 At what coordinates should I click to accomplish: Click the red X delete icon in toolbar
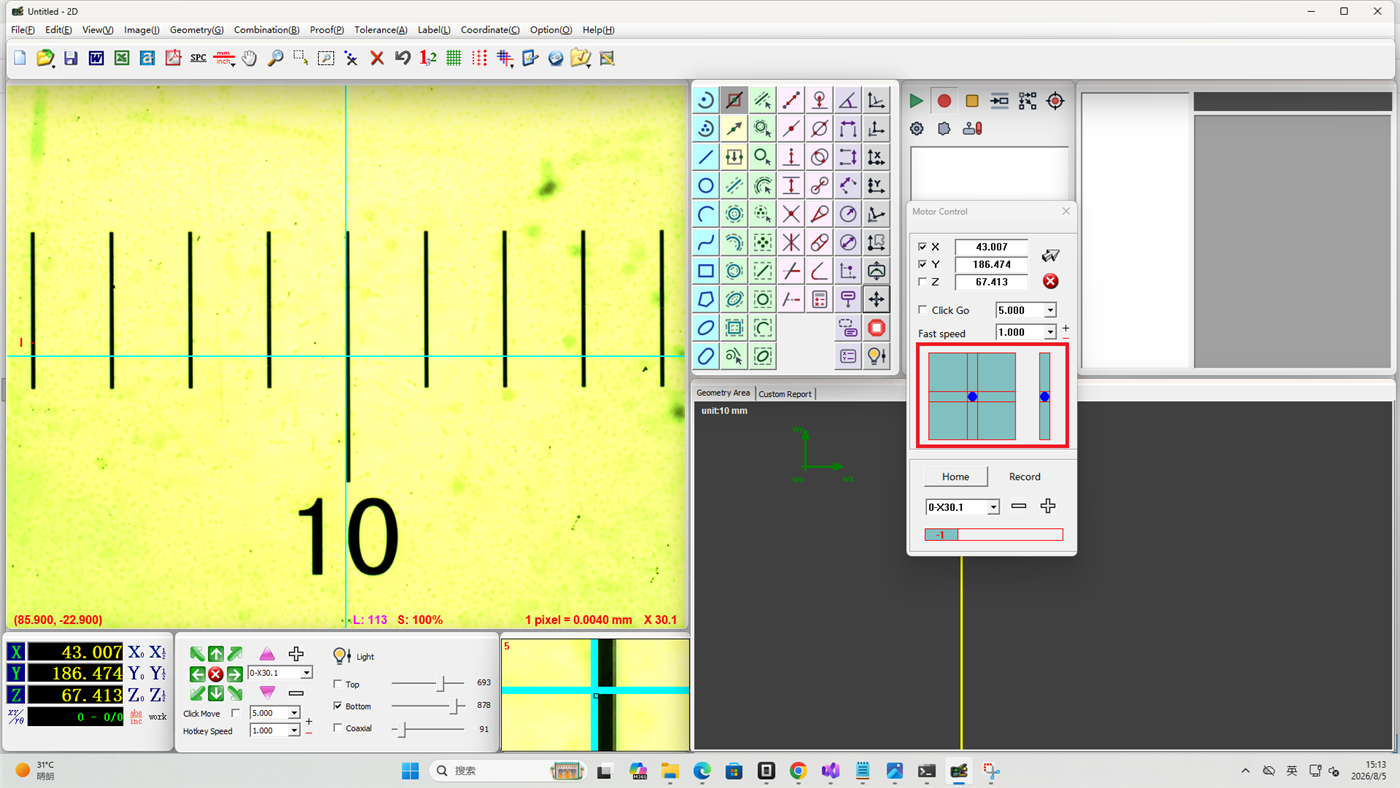(377, 58)
